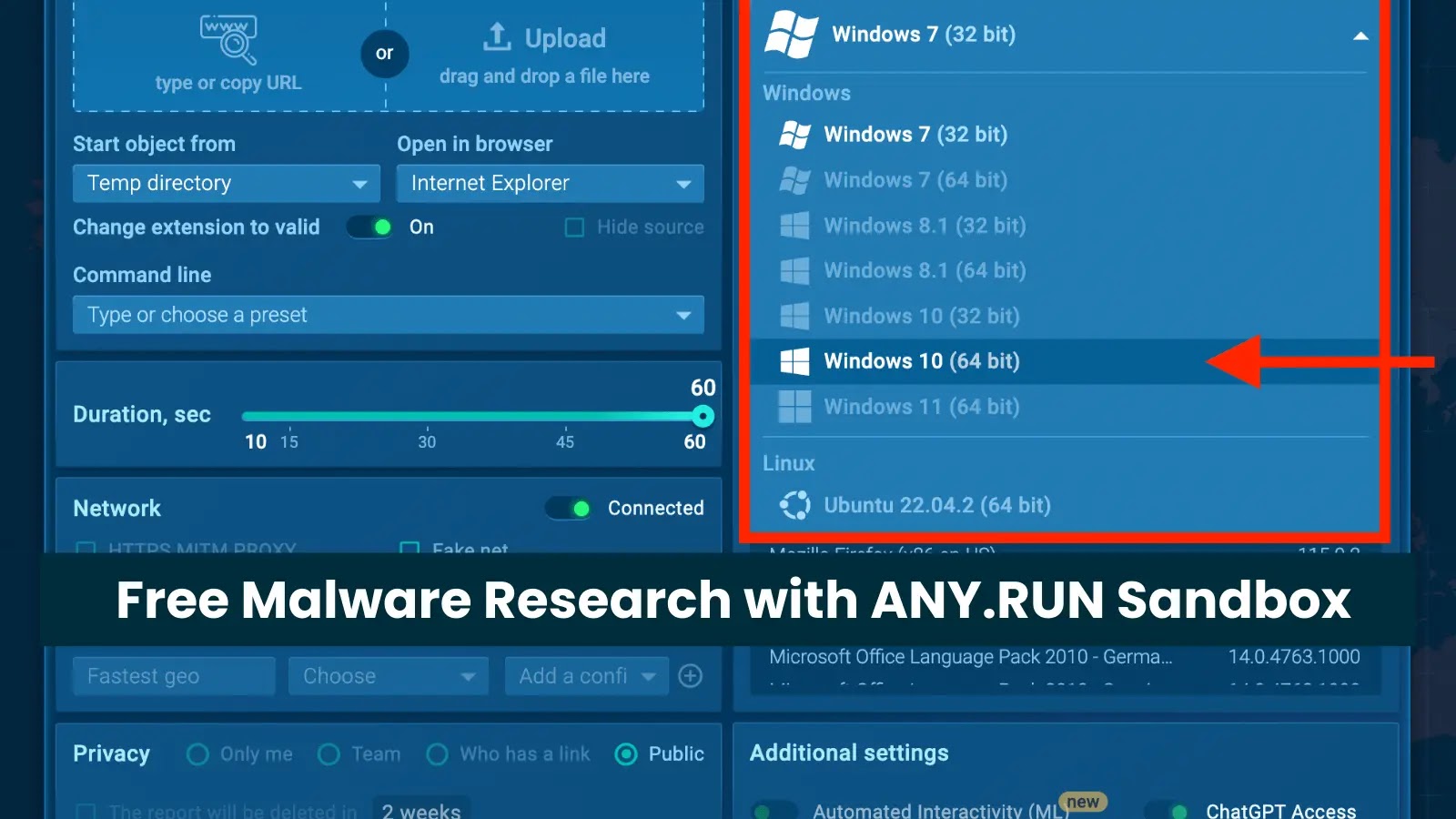Click the large Windows flag in dropdown header
Image resolution: width=1456 pixels, height=819 pixels.
(791, 35)
